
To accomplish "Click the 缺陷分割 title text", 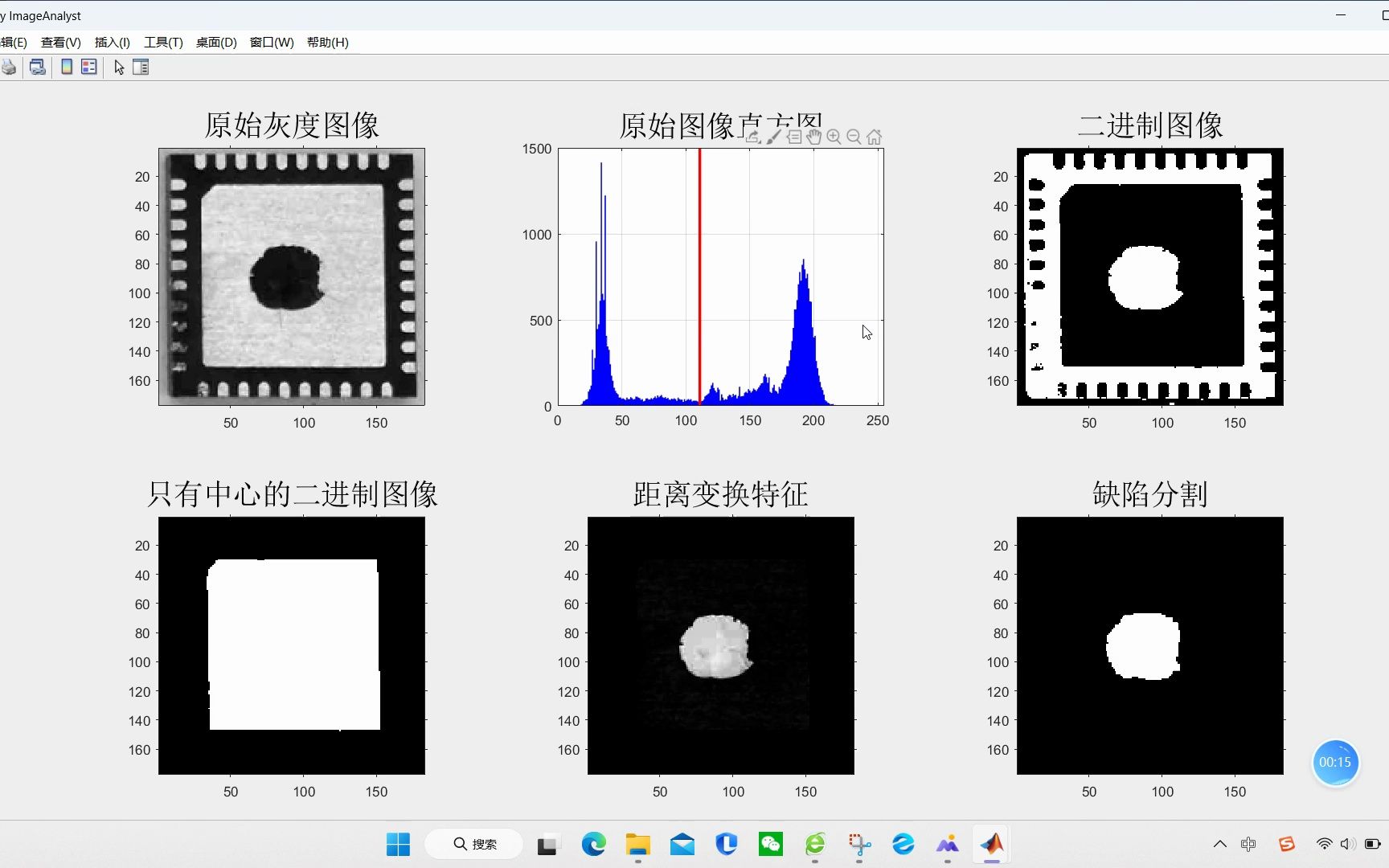I will pyautogui.click(x=1150, y=493).
